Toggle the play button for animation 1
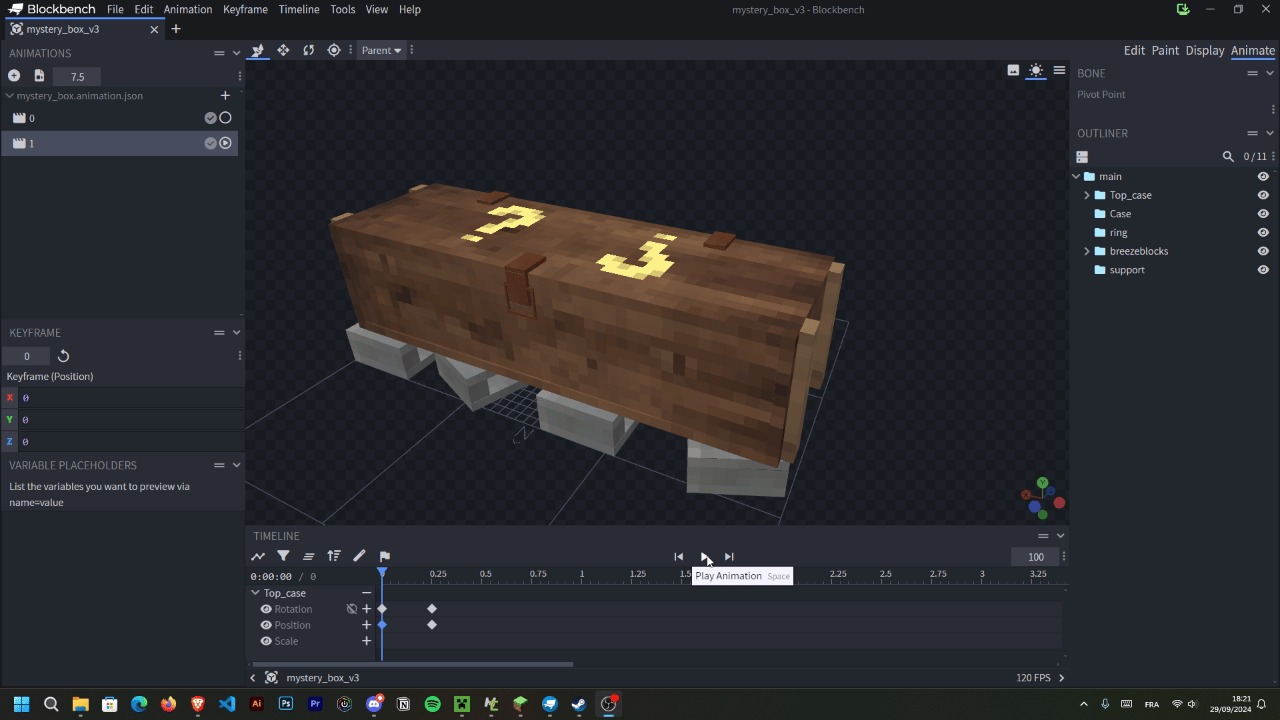 225,143
